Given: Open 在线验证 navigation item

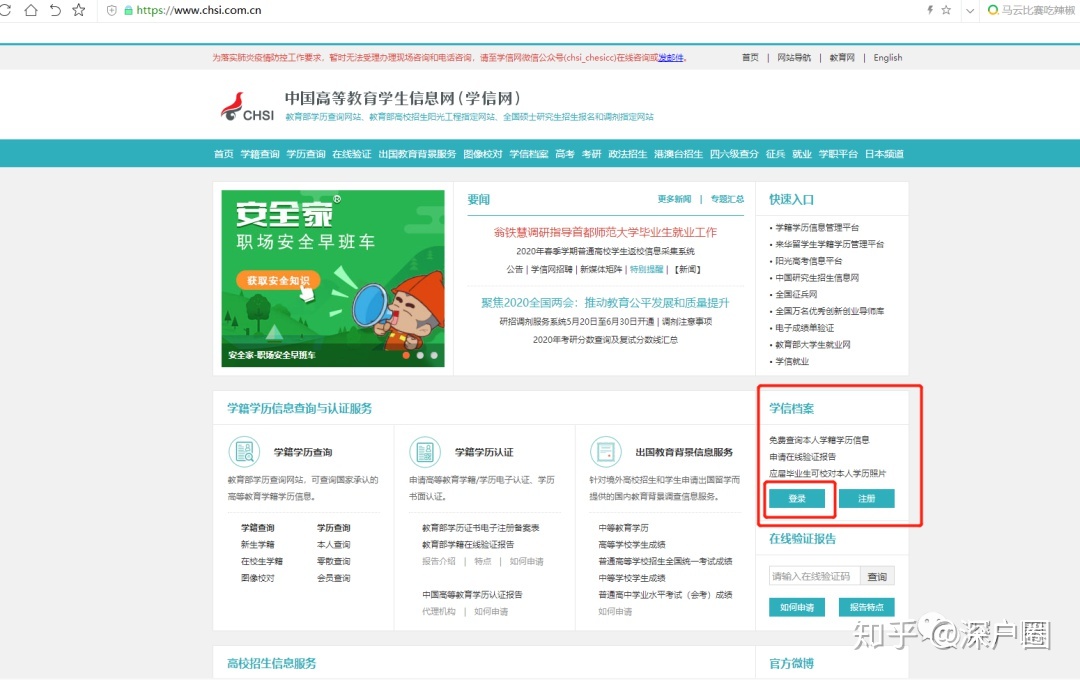Looking at the screenshot, I should click(351, 154).
